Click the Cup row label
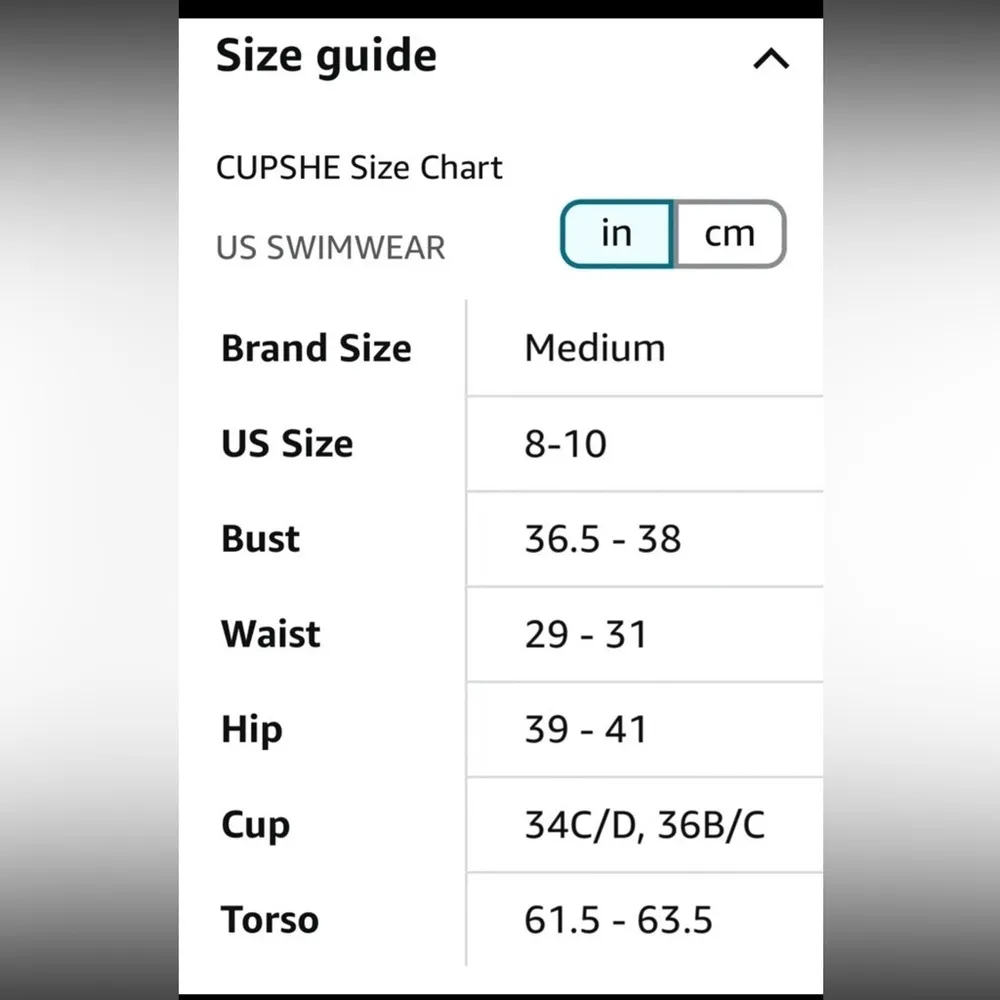1000x1000 pixels. (x=255, y=825)
